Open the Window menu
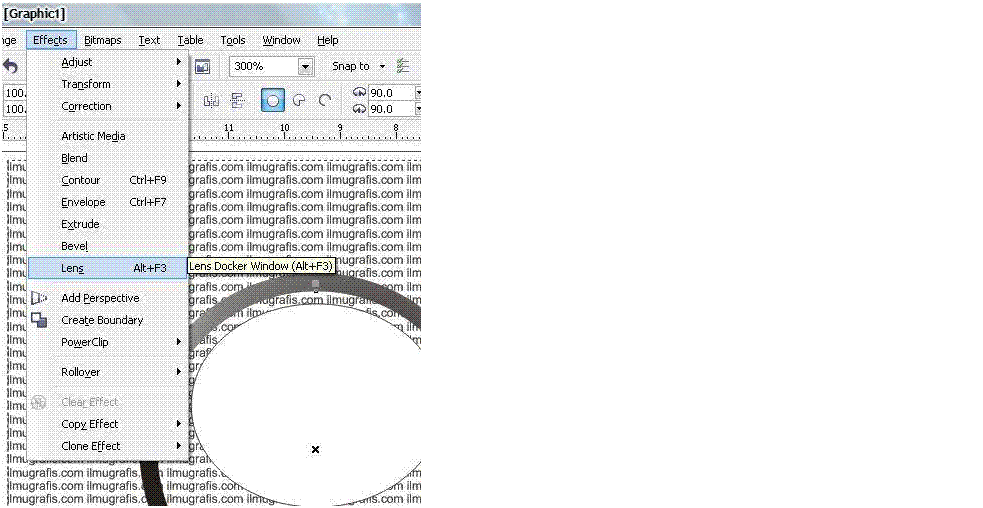The image size is (983, 508). click(281, 40)
